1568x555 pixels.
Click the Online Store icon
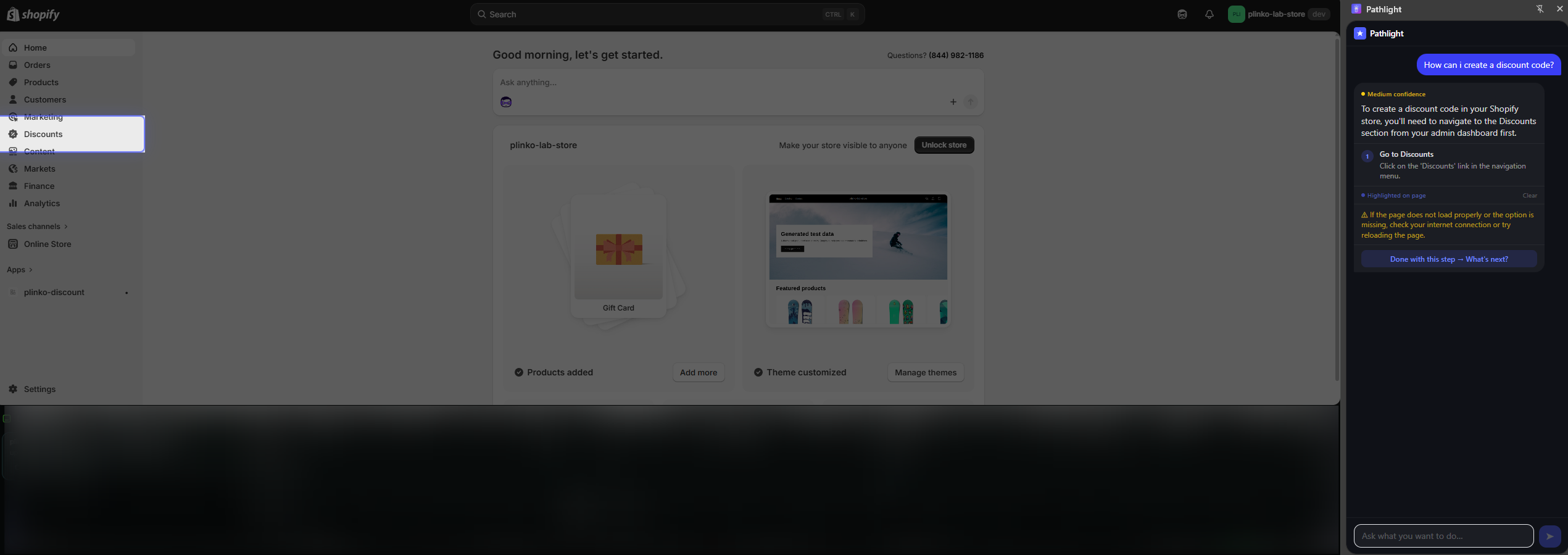[13, 244]
